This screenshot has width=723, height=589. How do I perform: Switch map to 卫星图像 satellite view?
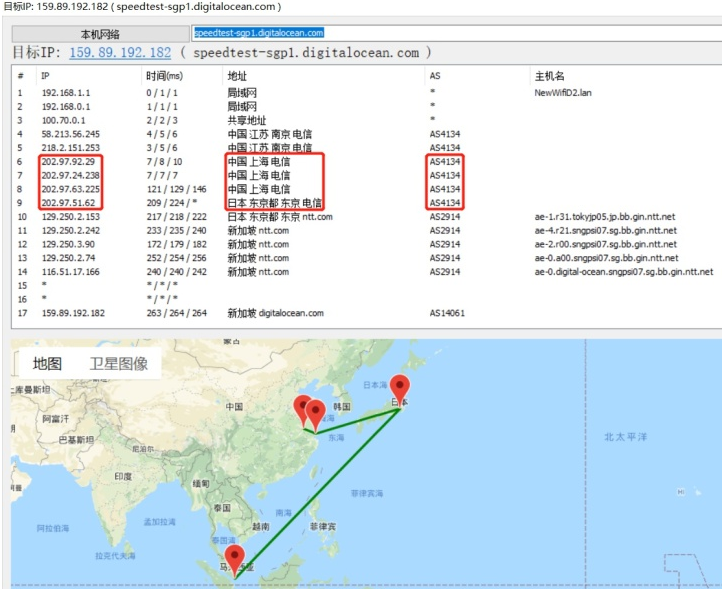(118, 364)
